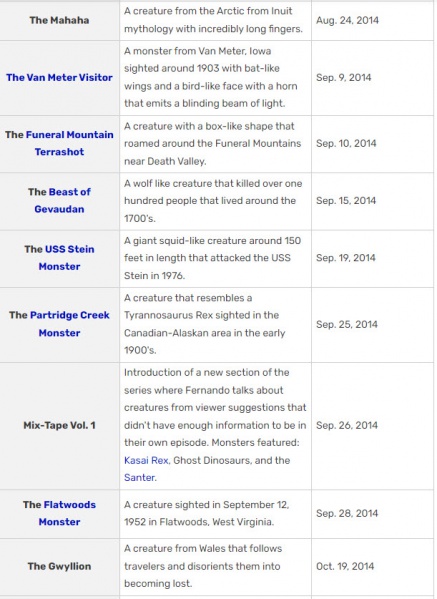Select The Mahaha title cell

pos(60,20)
